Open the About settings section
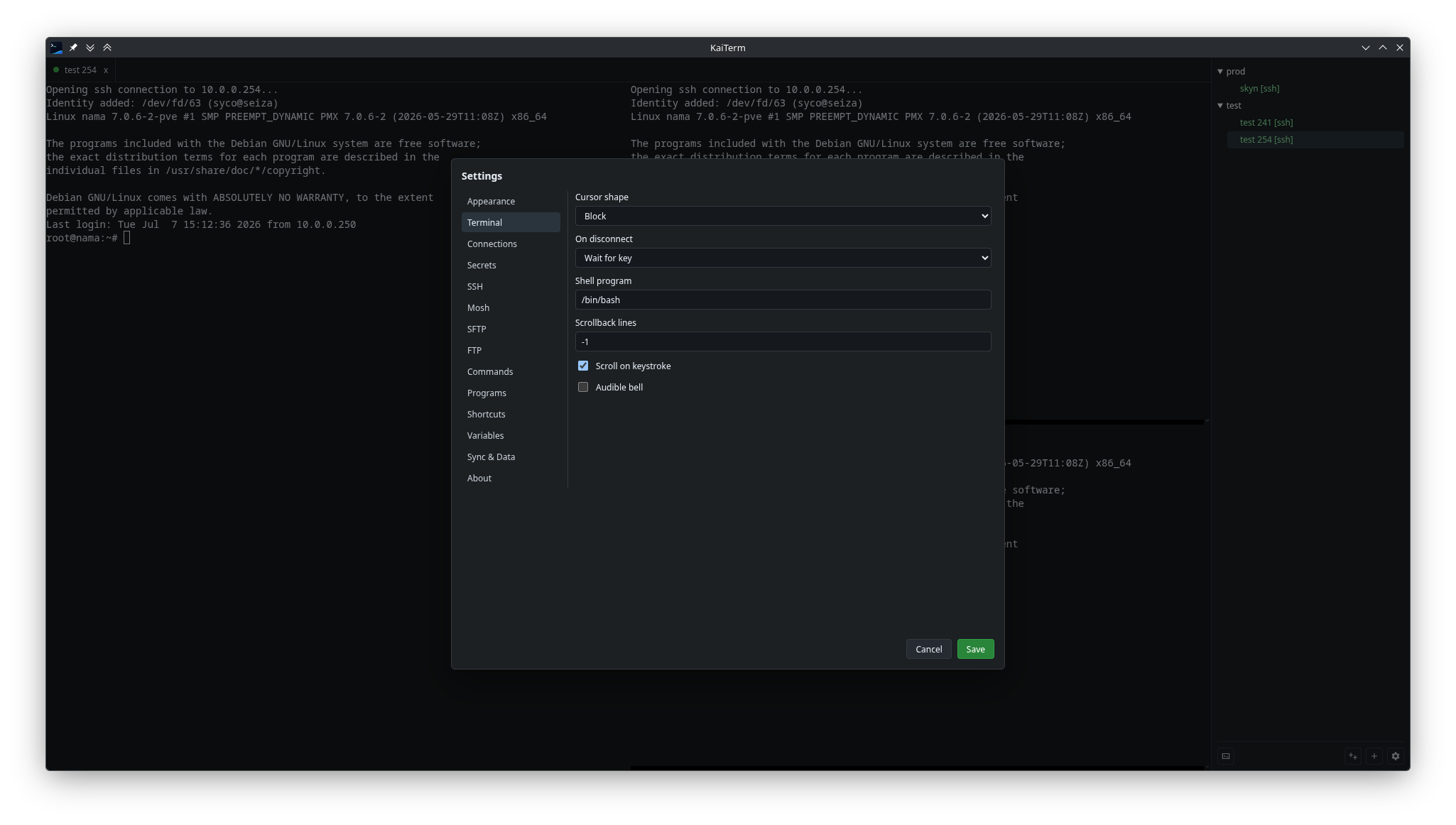This screenshot has width=1456, height=825. tap(511, 479)
